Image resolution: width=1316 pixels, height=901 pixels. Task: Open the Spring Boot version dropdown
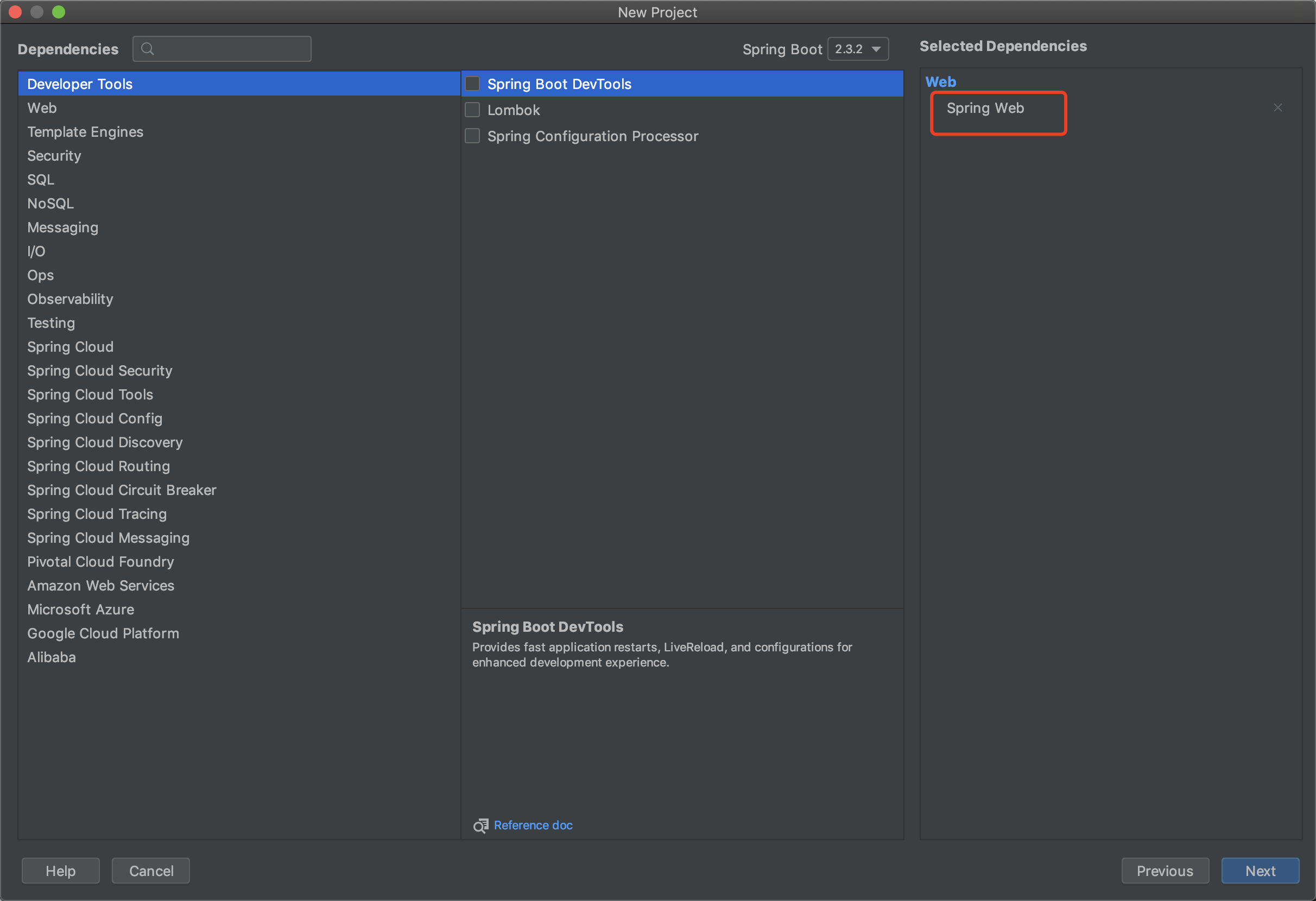point(858,49)
